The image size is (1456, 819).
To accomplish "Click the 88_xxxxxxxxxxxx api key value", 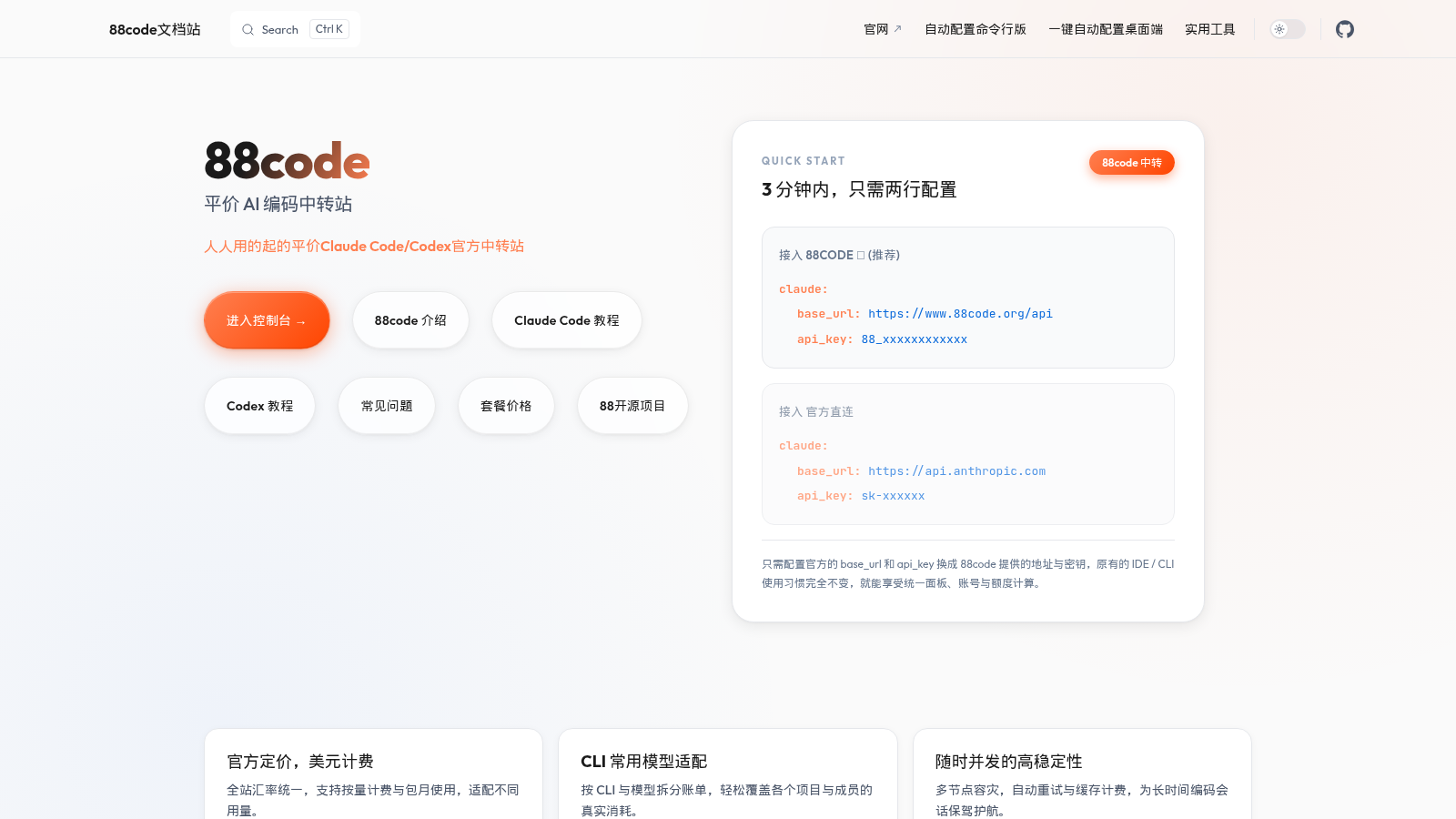I will (x=914, y=339).
